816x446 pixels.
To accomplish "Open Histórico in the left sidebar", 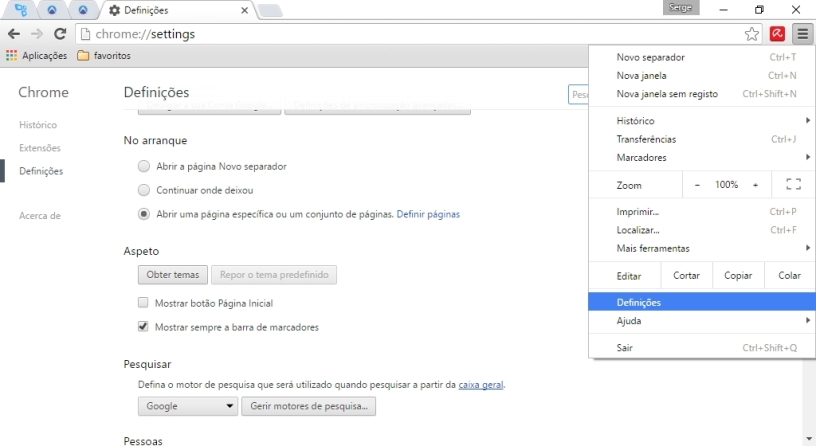I will pyautogui.click(x=38, y=125).
